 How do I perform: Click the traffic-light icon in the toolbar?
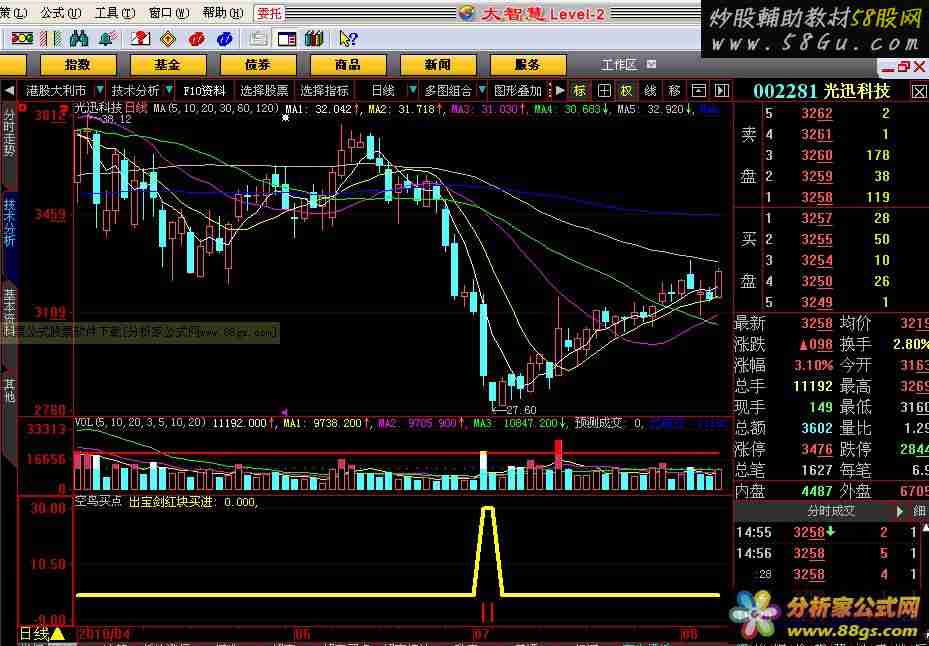pos(22,39)
